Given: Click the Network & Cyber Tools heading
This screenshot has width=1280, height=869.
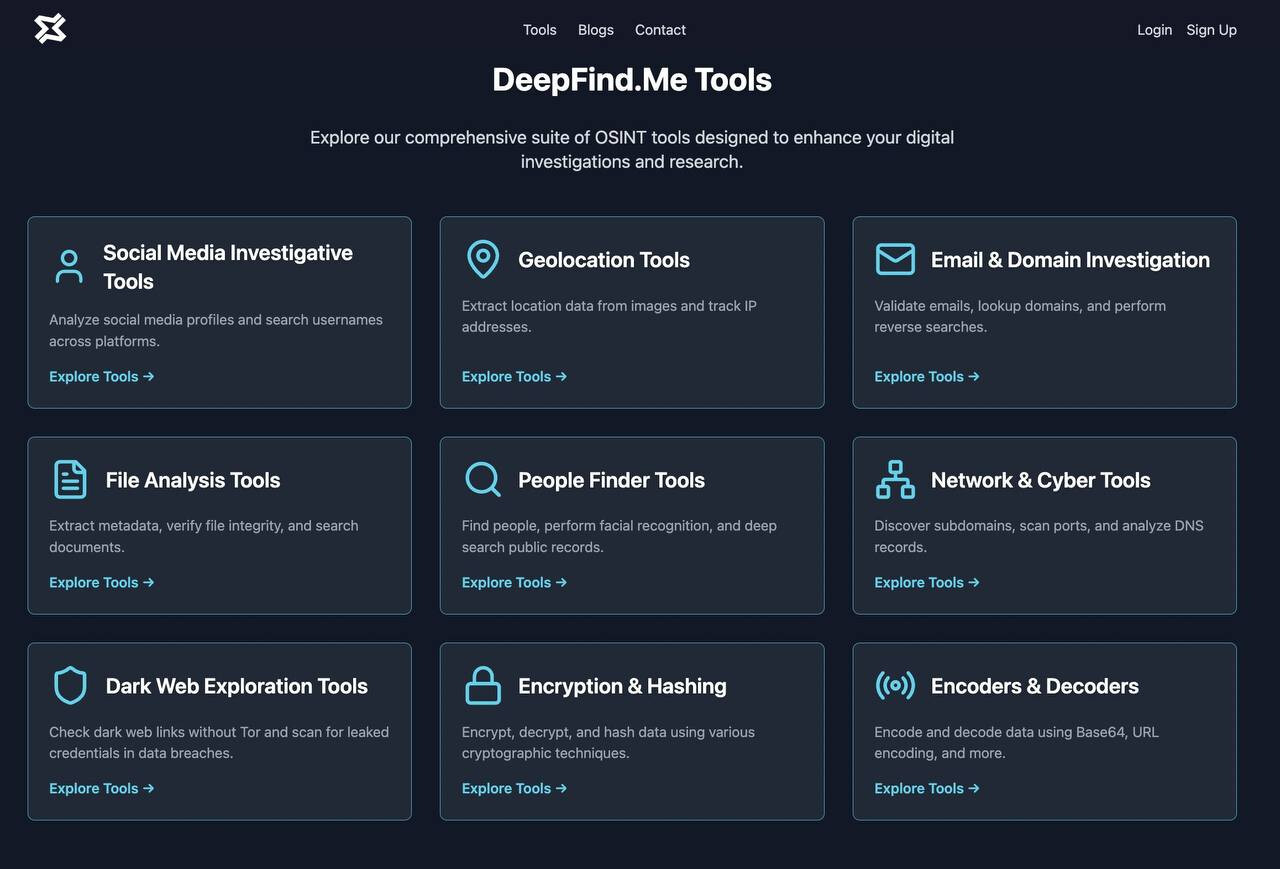Looking at the screenshot, I should [x=1040, y=480].
